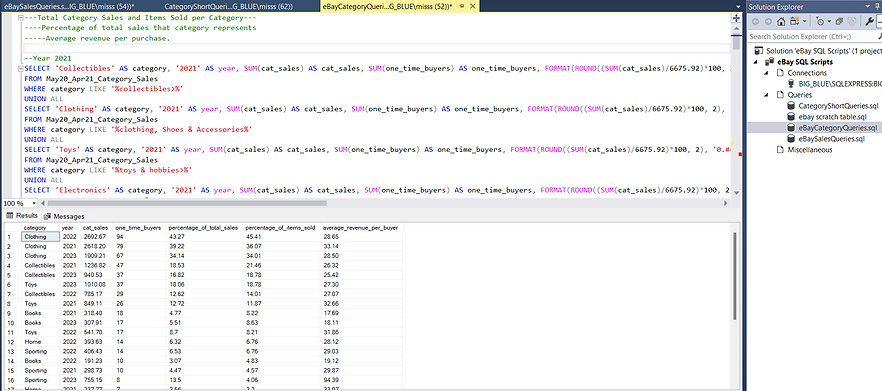The height and width of the screenshot is (391, 882).
Task: Click the pin icon on the eBayCategoryQueries tab
Action: [x=461, y=6]
